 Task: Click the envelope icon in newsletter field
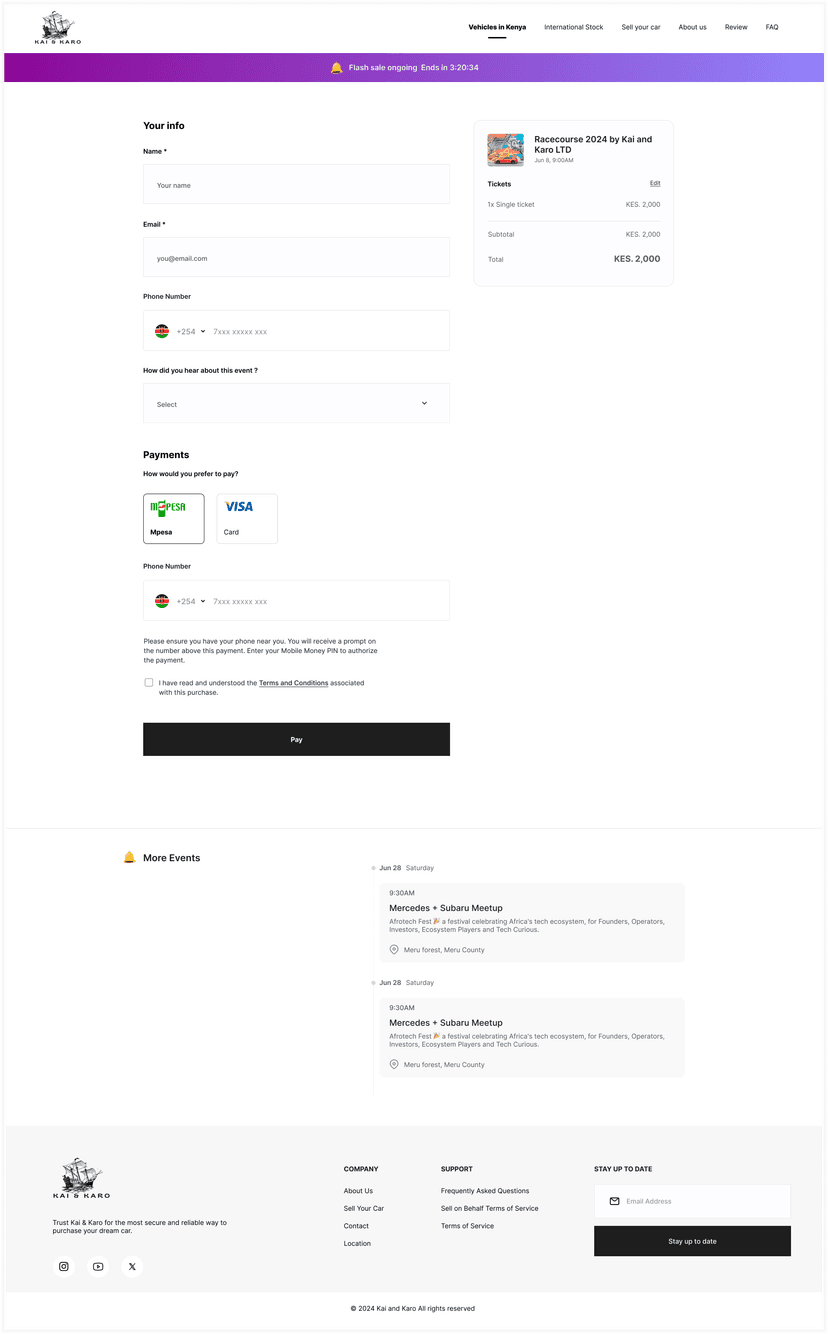614,1201
